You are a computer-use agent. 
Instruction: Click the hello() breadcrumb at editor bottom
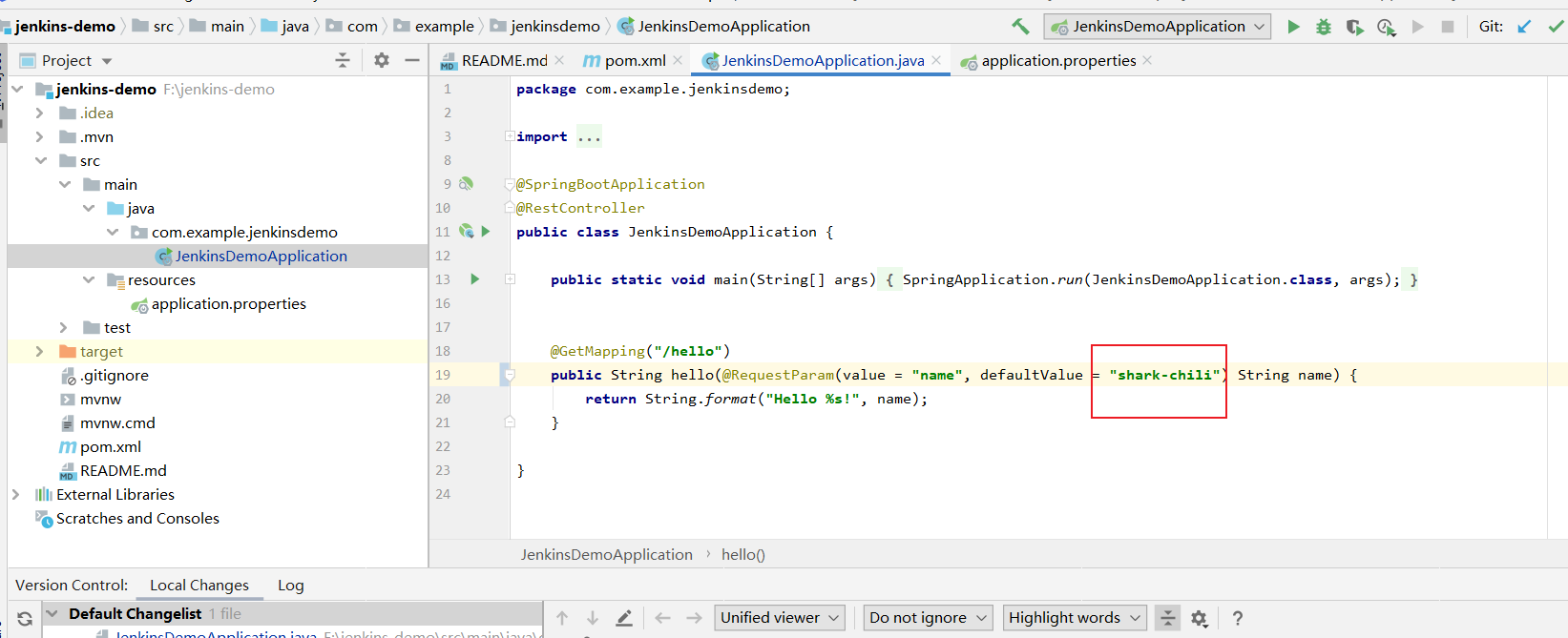tap(742, 554)
